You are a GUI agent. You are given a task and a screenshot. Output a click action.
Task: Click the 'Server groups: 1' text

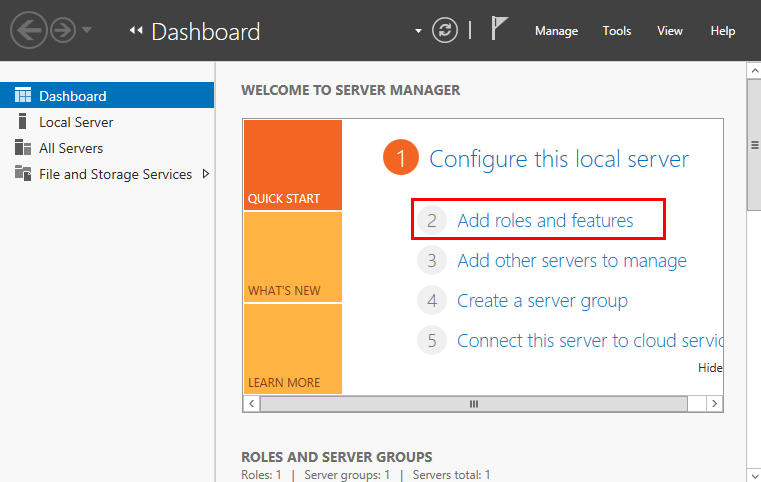[x=347, y=475]
